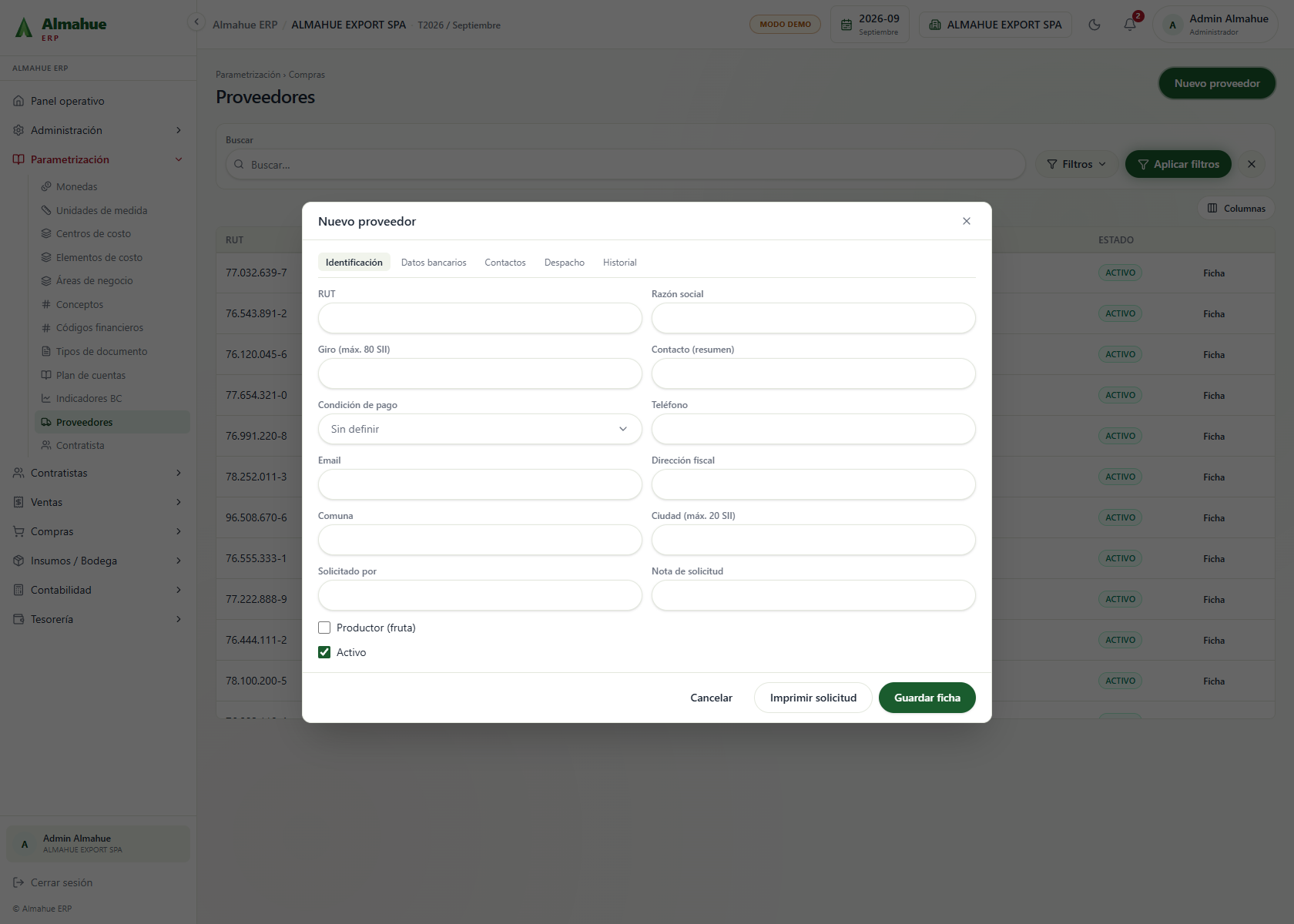
Task: Open the Filtros dropdown
Action: pos(1076,164)
